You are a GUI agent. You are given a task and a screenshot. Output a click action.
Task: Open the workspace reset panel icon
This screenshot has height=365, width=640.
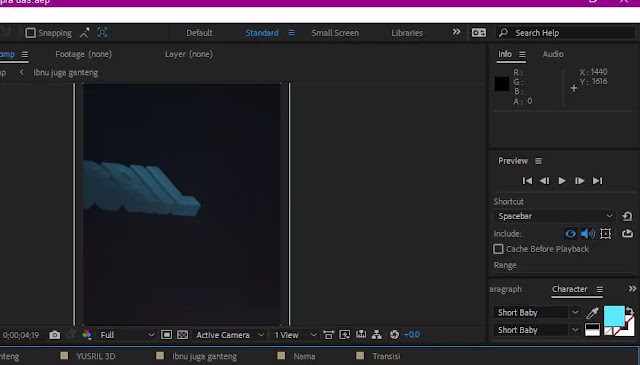click(x=479, y=33)
